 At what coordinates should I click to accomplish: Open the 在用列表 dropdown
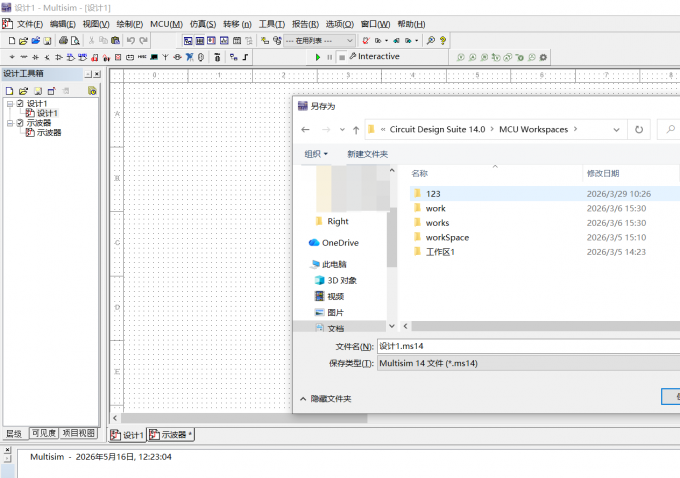tap(320, 41)
